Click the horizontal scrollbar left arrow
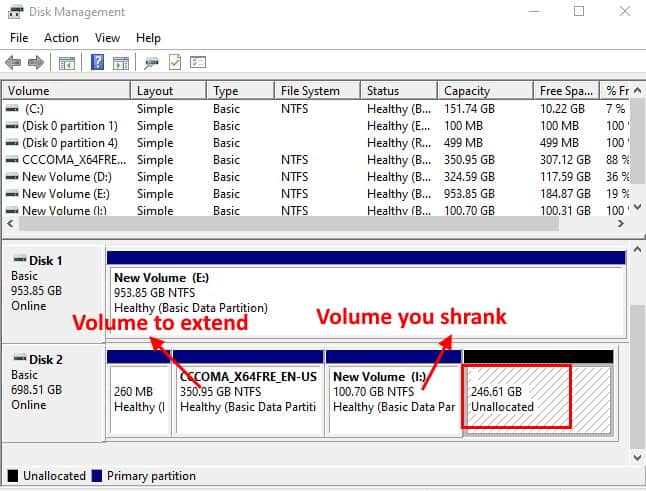 [11, 224]
